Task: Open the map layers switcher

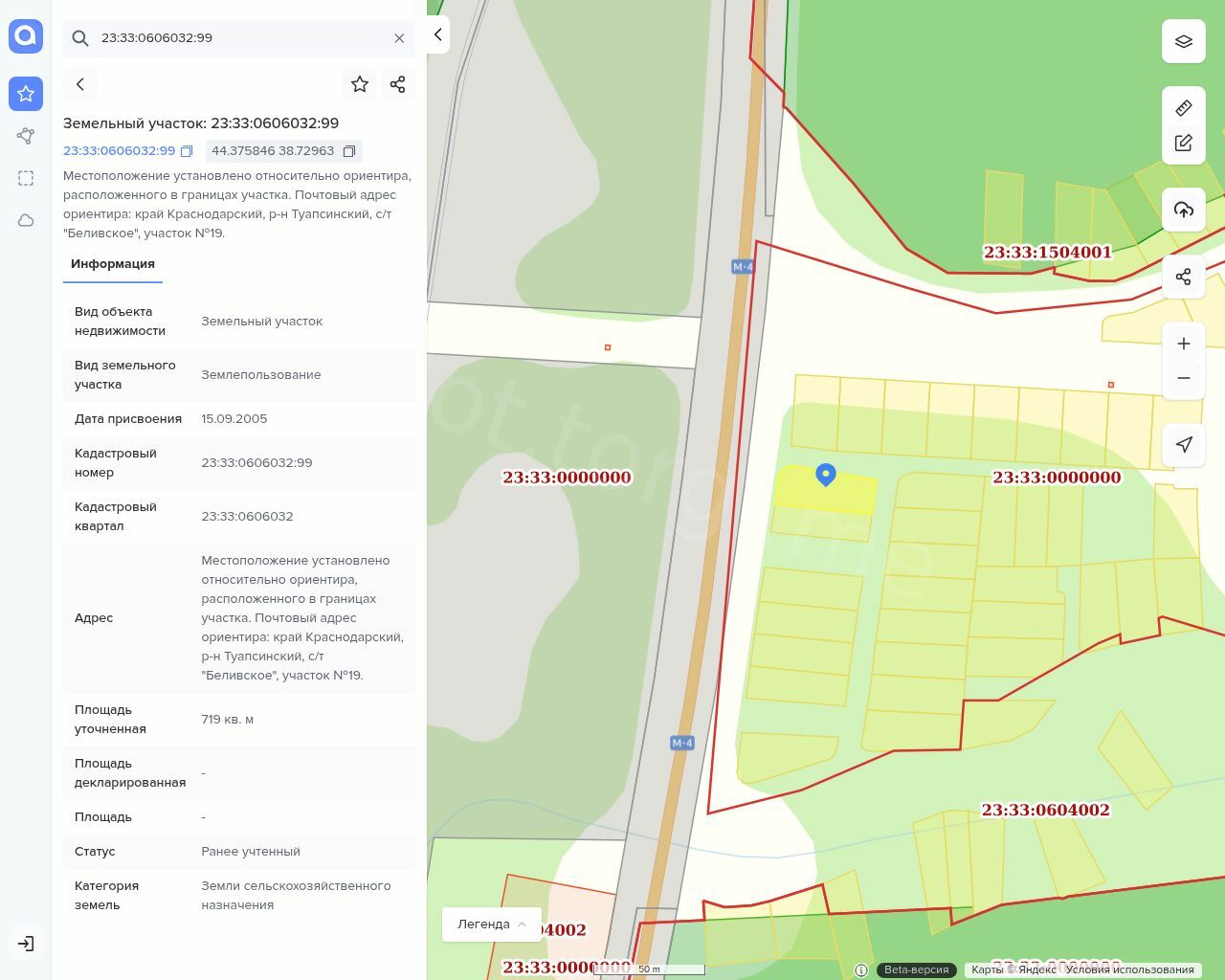Action: [x=1183, y=42]
